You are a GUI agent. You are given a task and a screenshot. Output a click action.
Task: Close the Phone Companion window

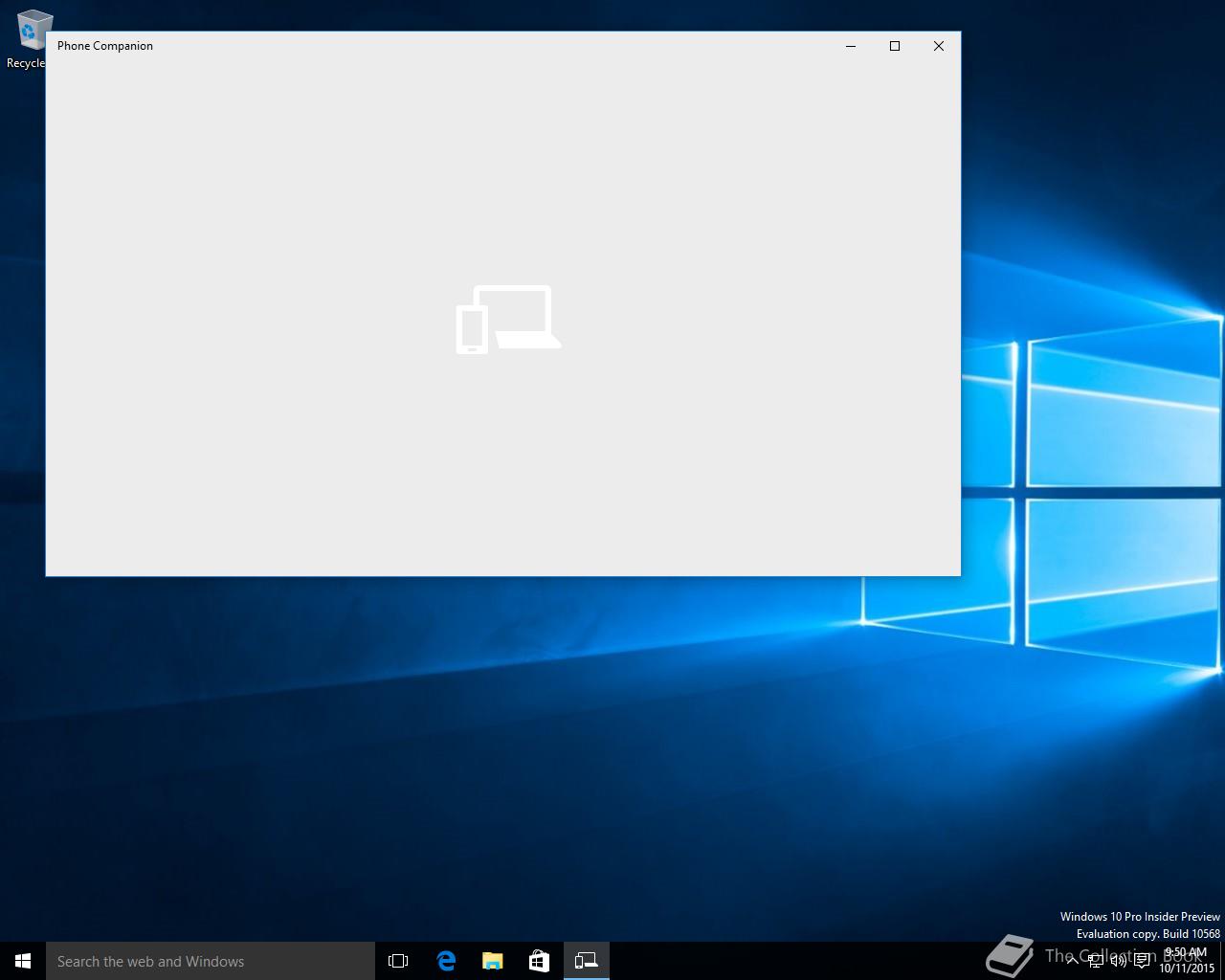(x=939, y=46)
